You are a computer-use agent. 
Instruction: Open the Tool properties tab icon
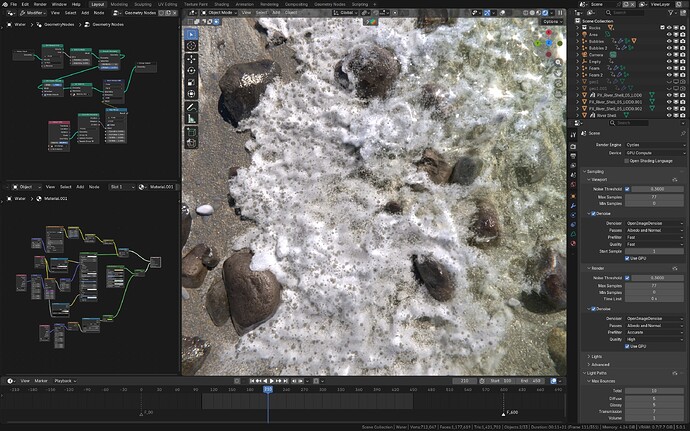tap(573, 135)
